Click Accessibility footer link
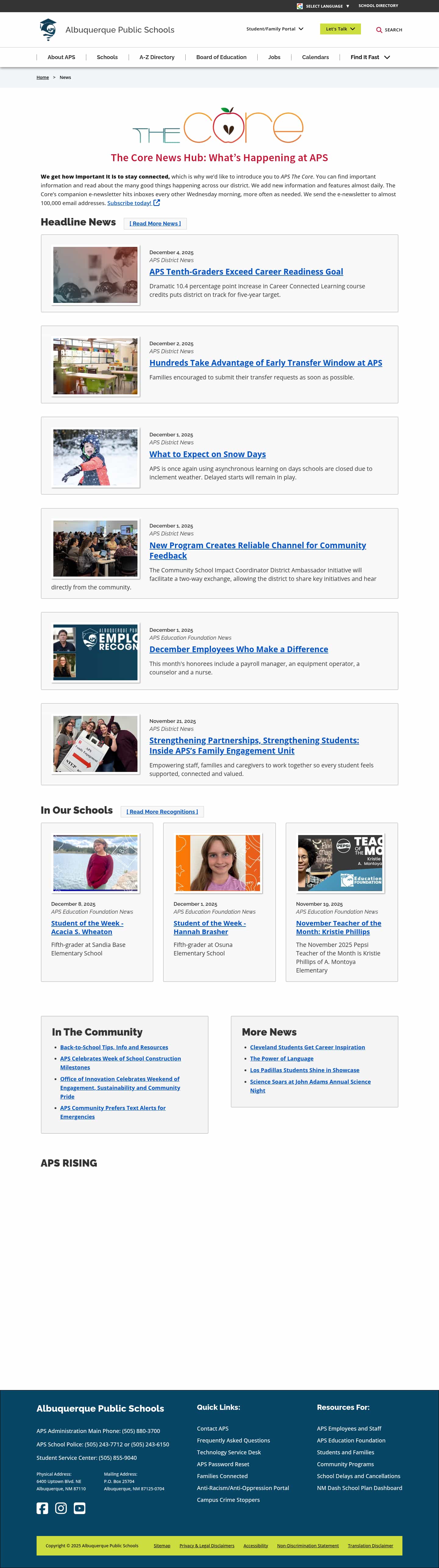439x1568 pixels. point(256,1545)
